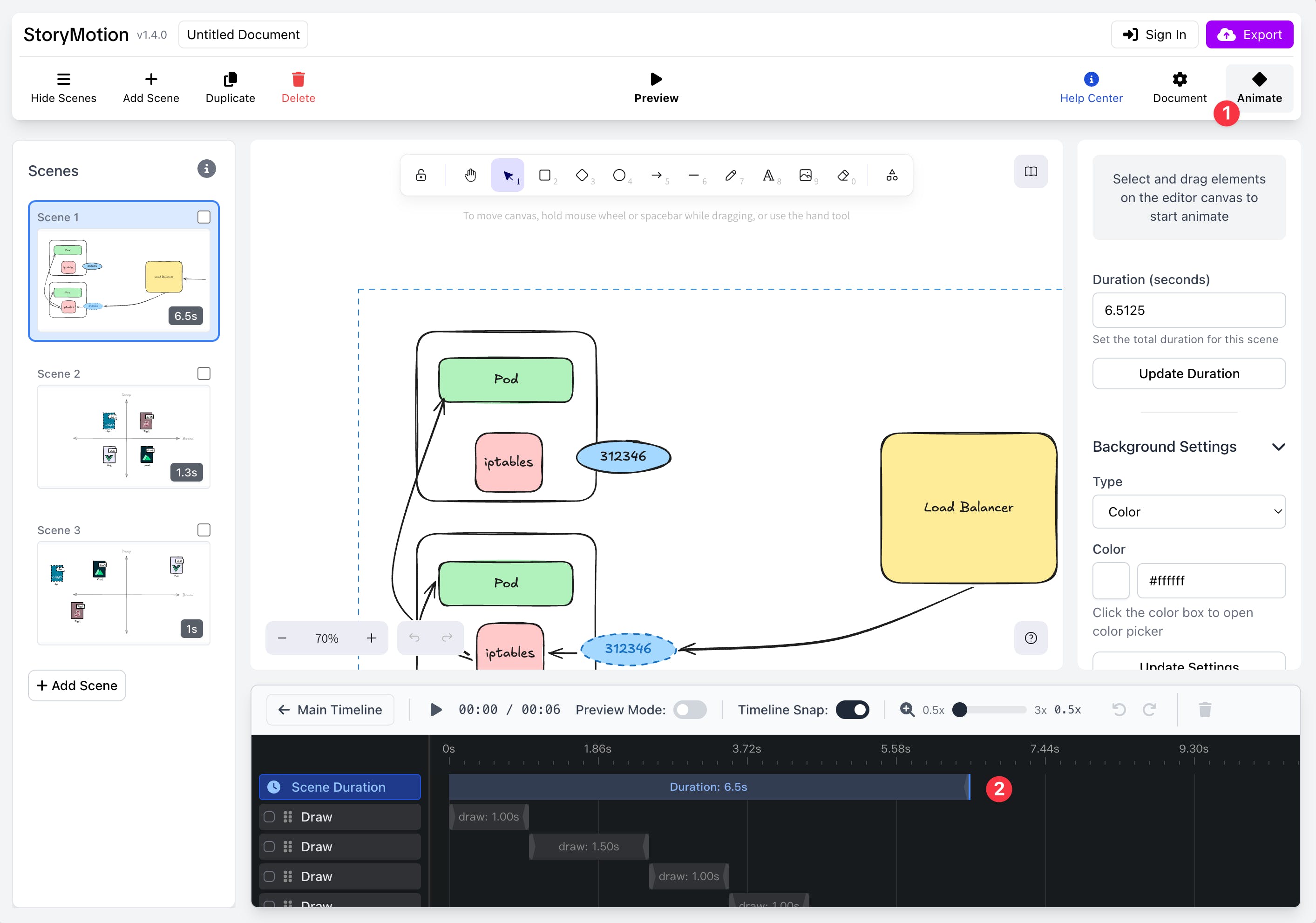
Task: Click the canvas lock icon
Action: coord(421,175)
